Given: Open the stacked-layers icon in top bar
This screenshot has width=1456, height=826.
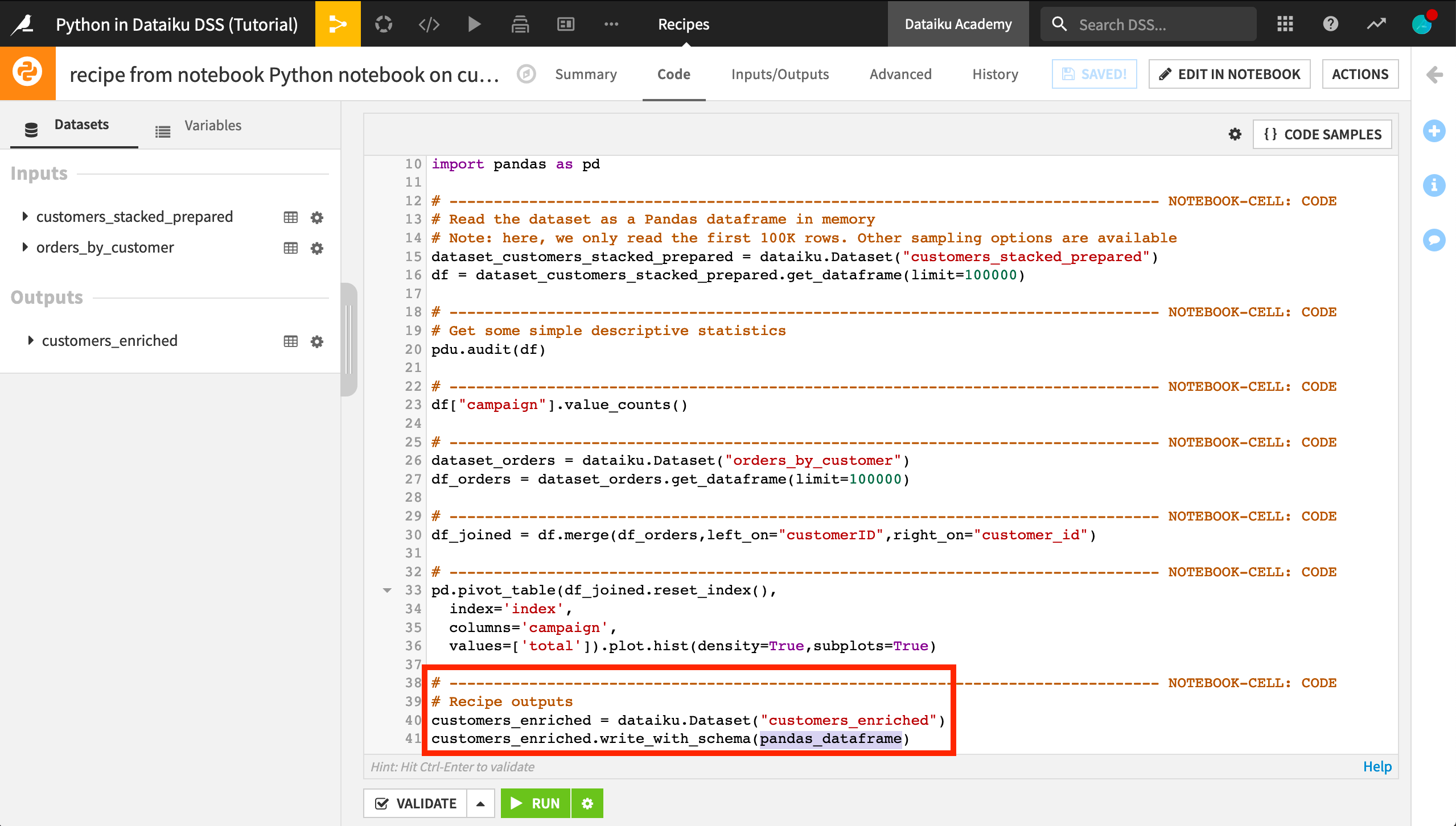Looking at the screenshot, I should pos(520,24).
